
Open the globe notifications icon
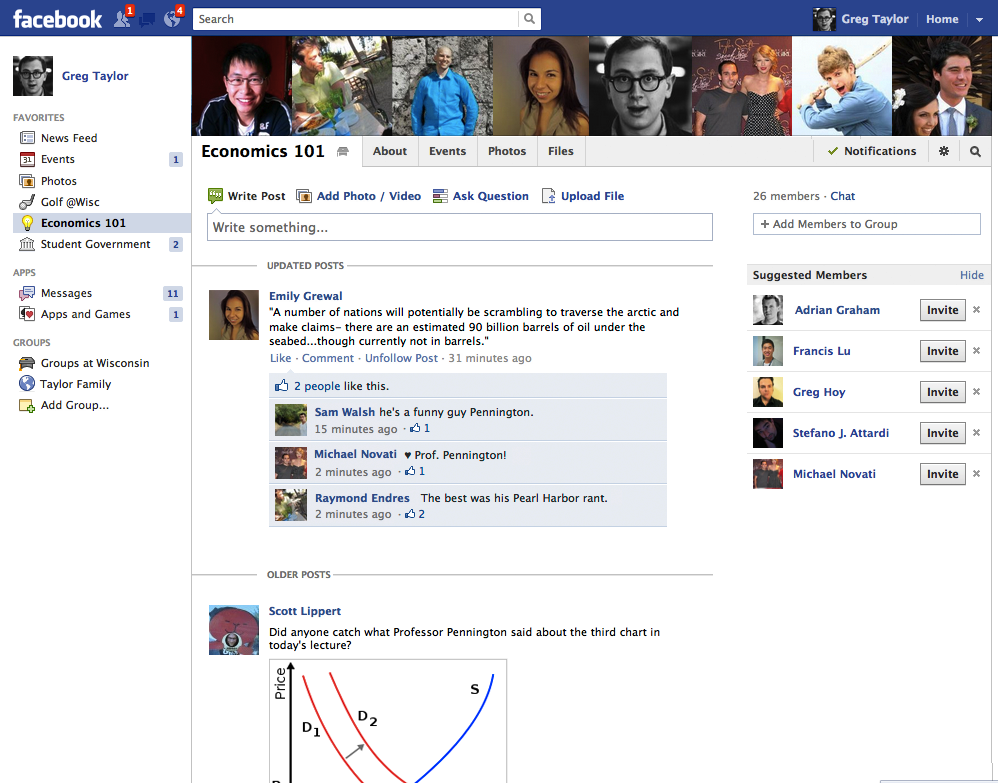(x=172, y=19)
